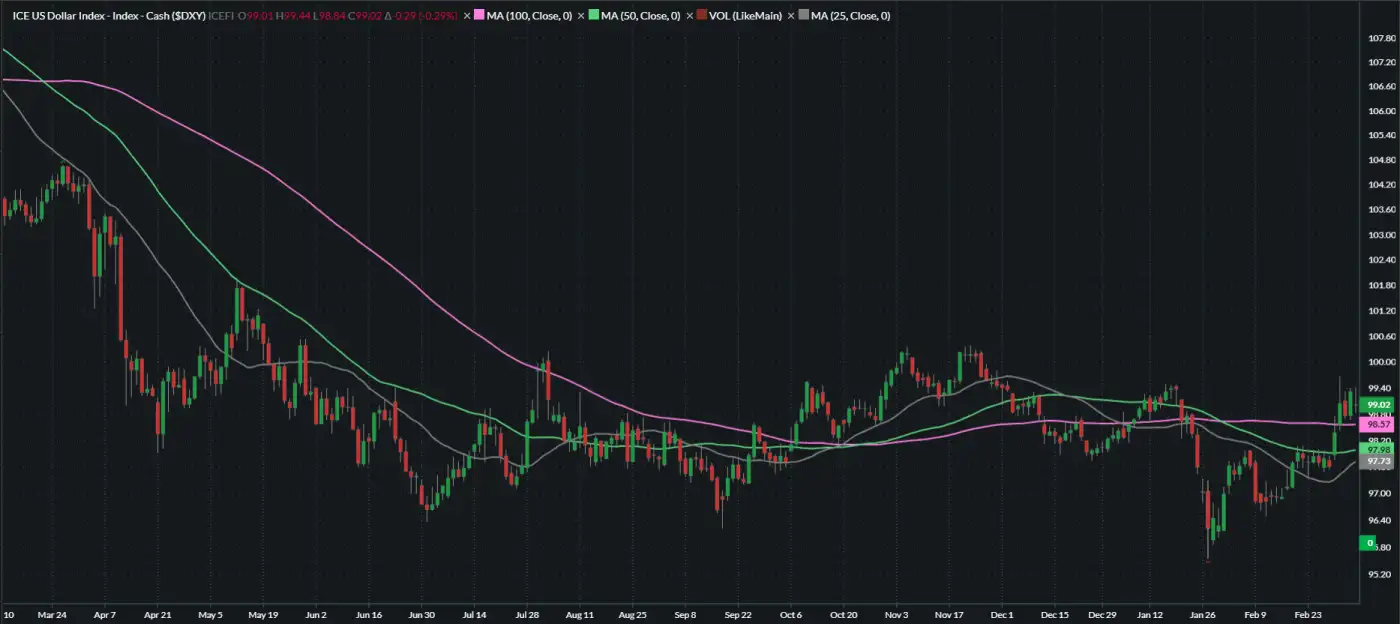Image resolution: width=1400 pixels, height=624 pixels.
Task: Remove the MA (25, Close, 0) indicator
Action: (790, 16)
